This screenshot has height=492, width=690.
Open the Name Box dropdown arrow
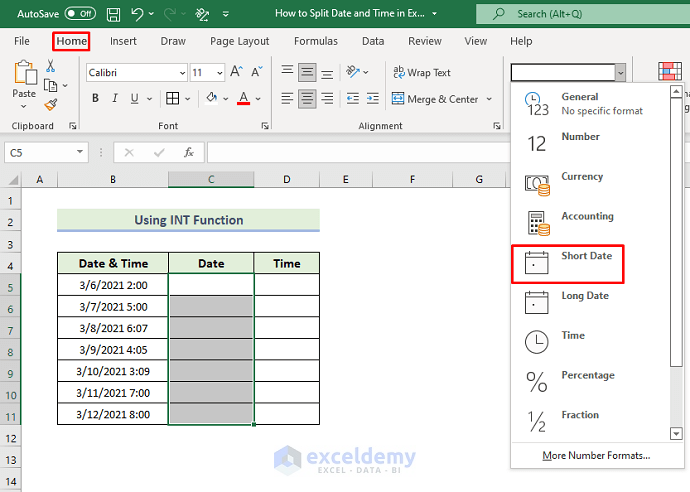(80, 152)
